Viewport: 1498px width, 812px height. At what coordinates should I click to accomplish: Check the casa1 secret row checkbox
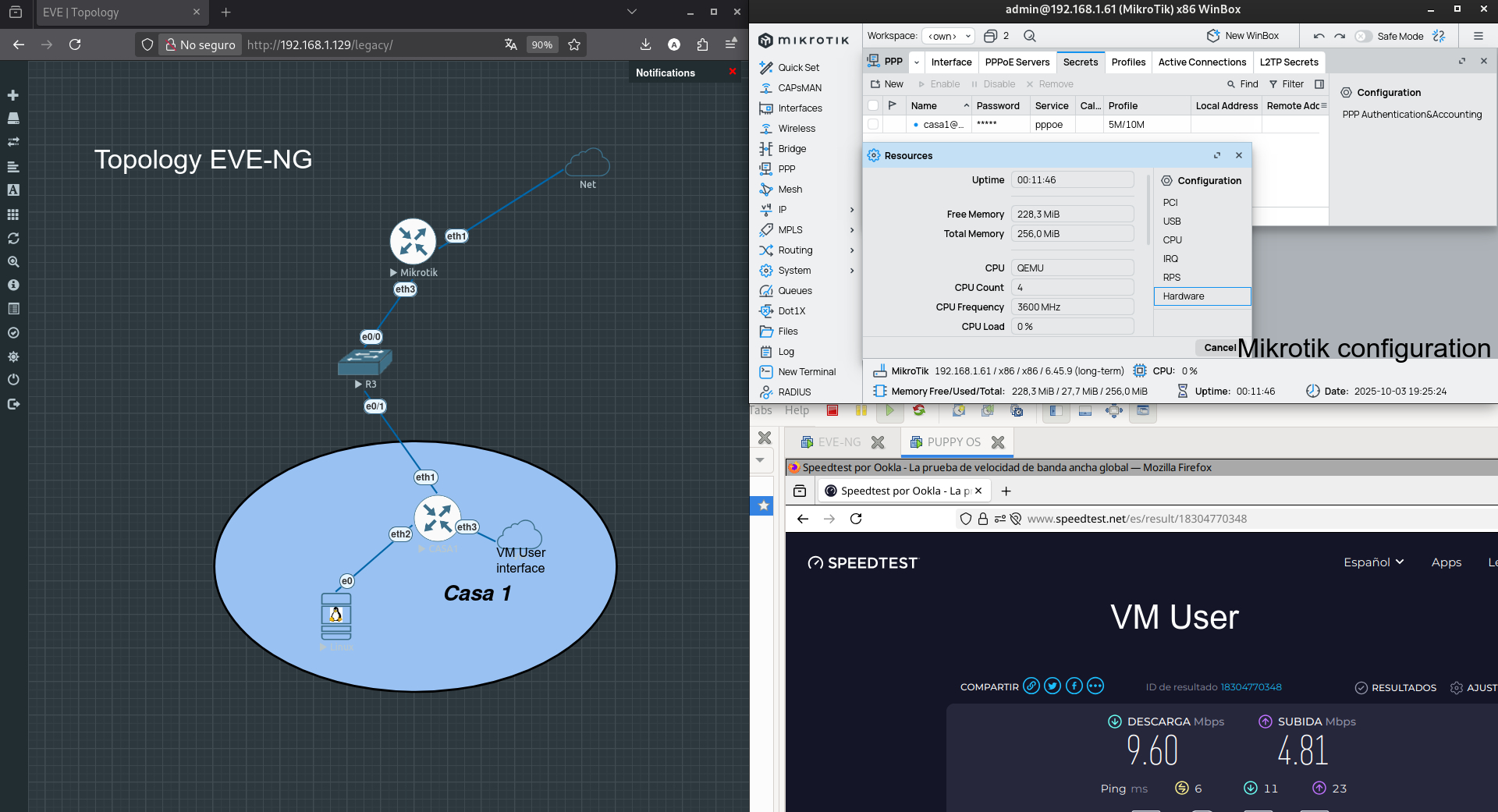coord(873,125)
